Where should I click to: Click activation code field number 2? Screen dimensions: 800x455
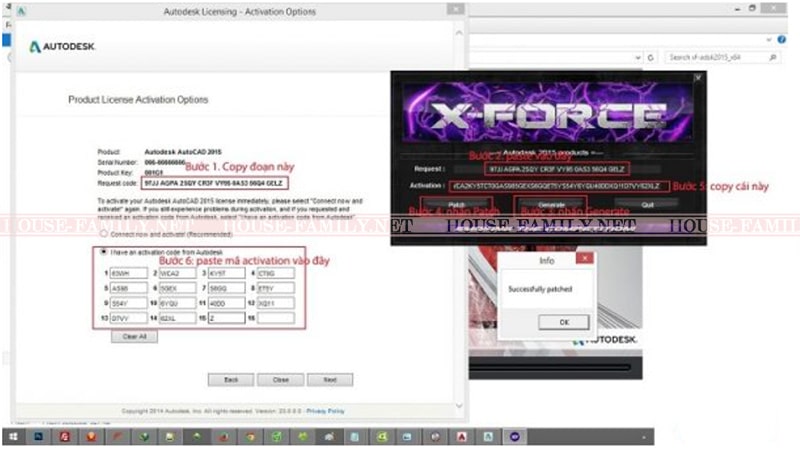click(x=178, y=273)
